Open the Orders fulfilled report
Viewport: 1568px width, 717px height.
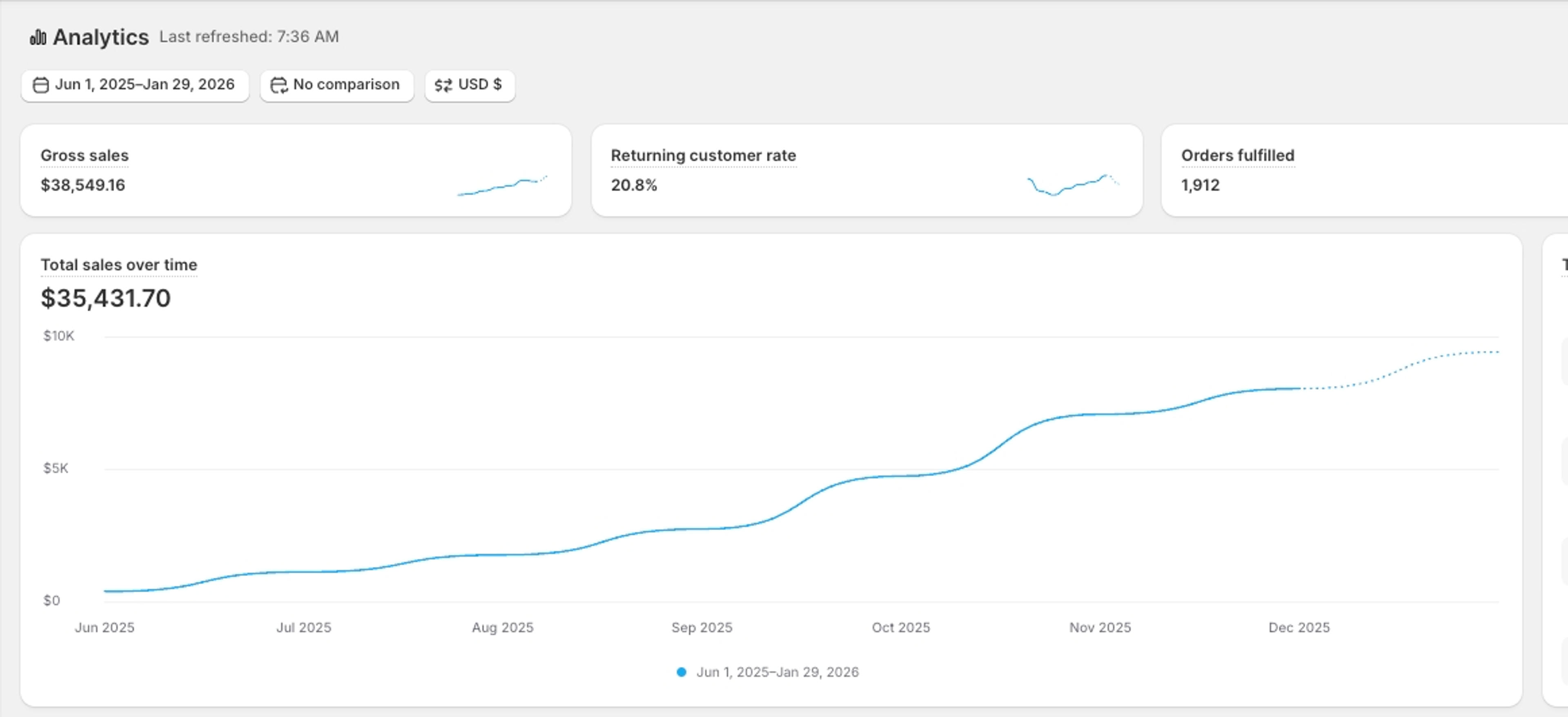pos(1238,156)
